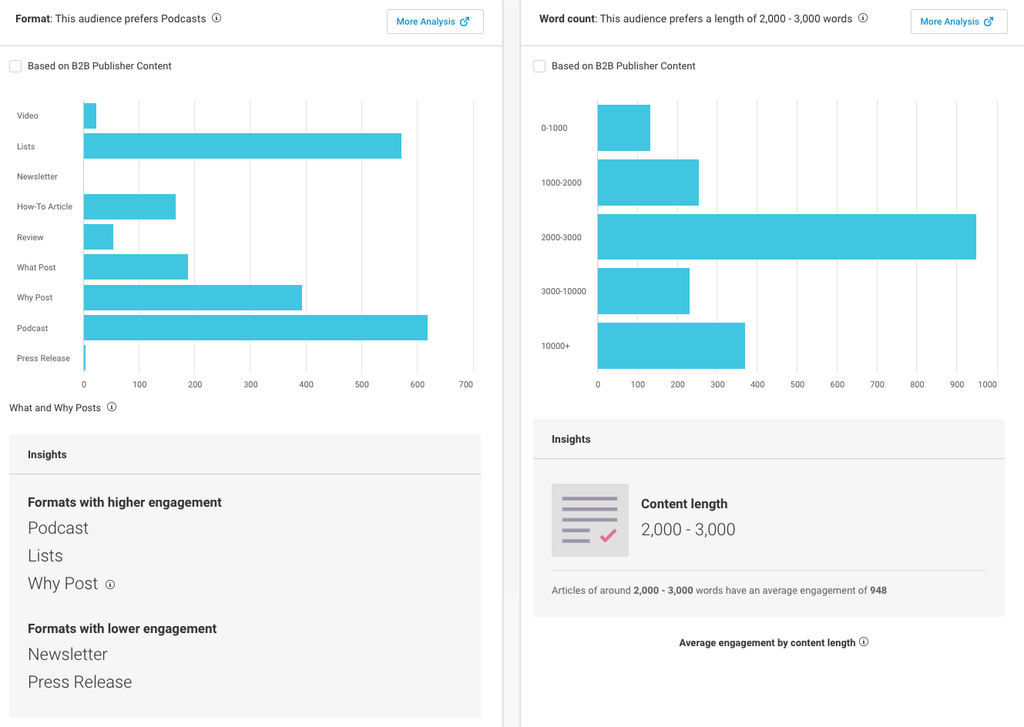Open More Analysis for Format chart
The height and width of the screenshot is (727, 1024).
point(434,22)
